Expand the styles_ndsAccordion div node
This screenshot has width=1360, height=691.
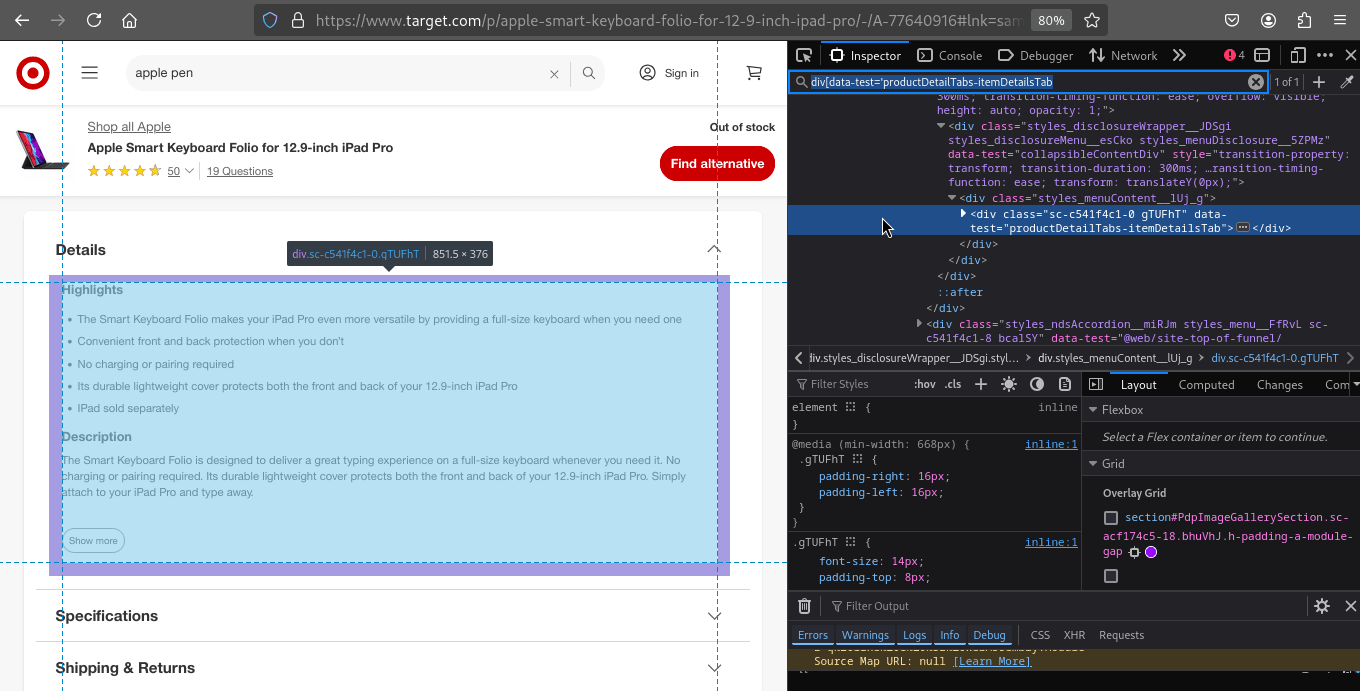[919, 323]
